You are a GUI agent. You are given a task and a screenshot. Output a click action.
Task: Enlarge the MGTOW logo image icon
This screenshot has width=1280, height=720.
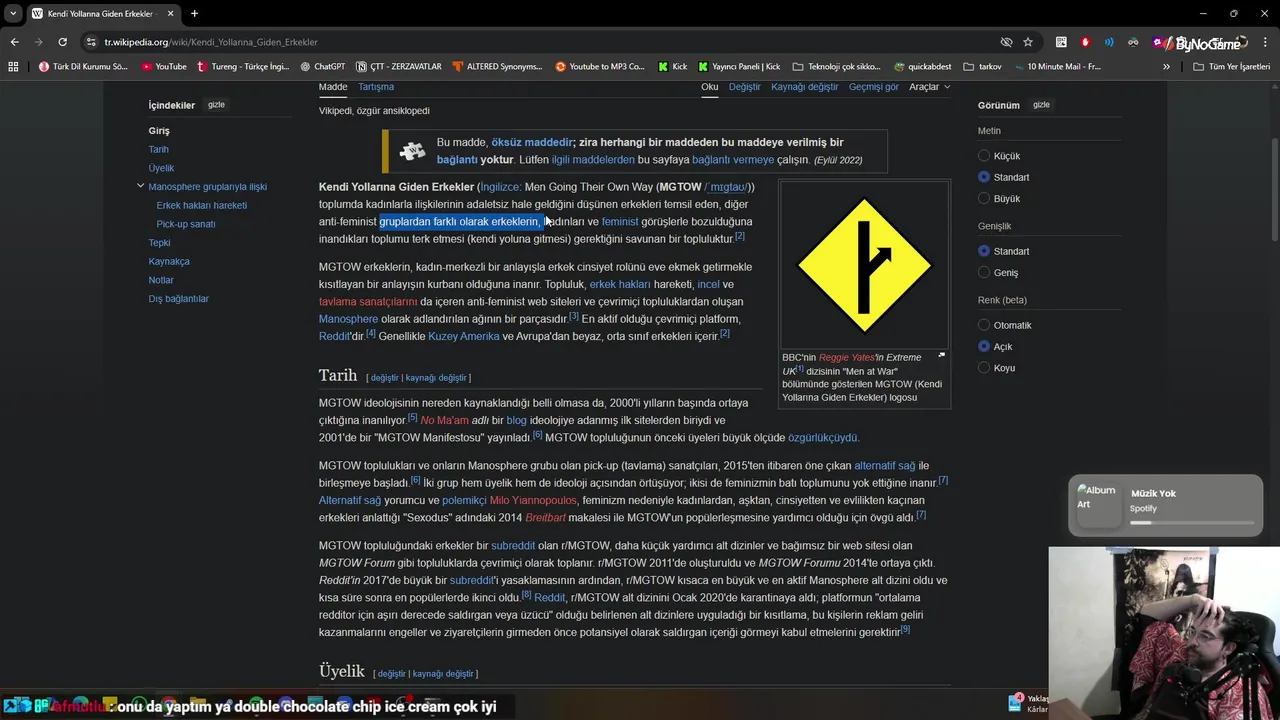tap(941, 356)
